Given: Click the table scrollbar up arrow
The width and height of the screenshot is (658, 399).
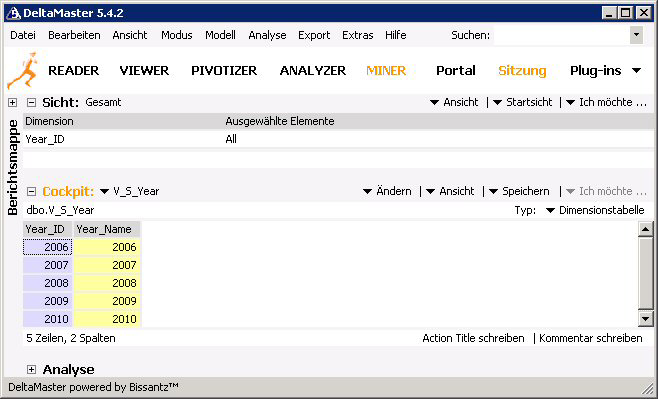Looking at the screenshot, I should 645,229.
